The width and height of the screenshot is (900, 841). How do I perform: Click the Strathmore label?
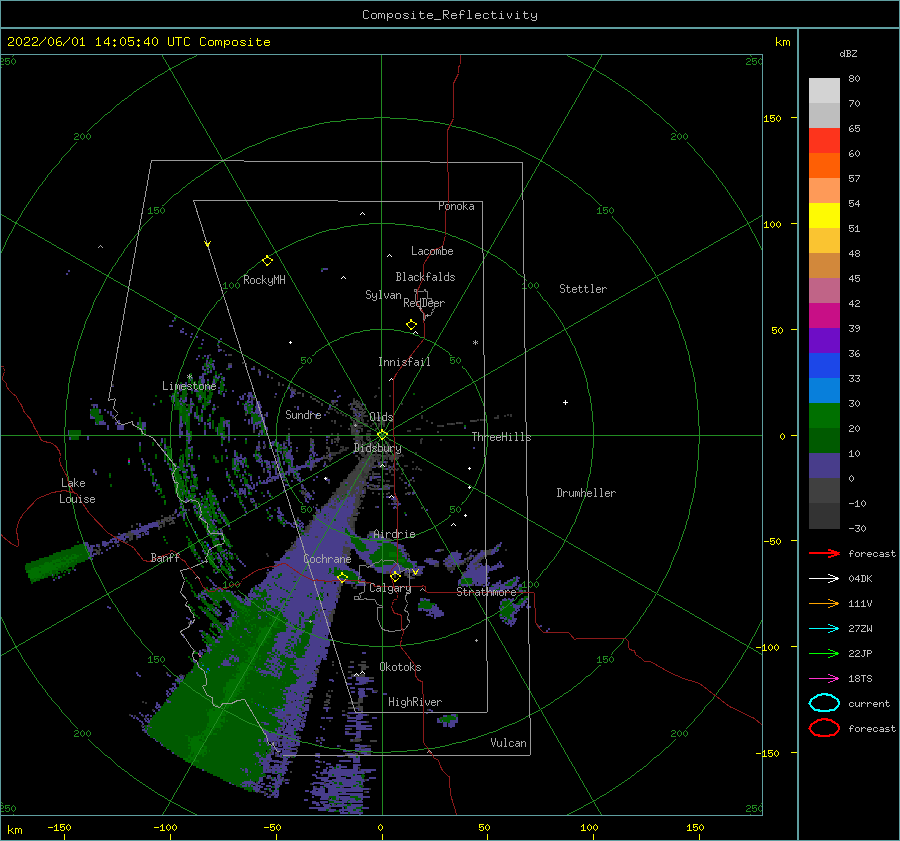coord(486,592)
